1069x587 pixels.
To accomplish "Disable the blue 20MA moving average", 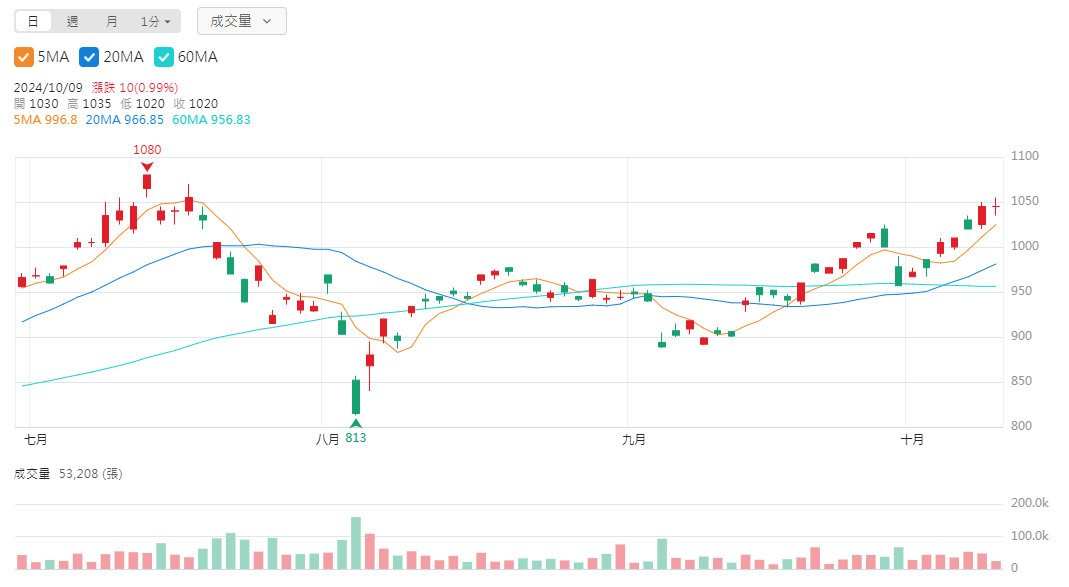I will point(88,57).
